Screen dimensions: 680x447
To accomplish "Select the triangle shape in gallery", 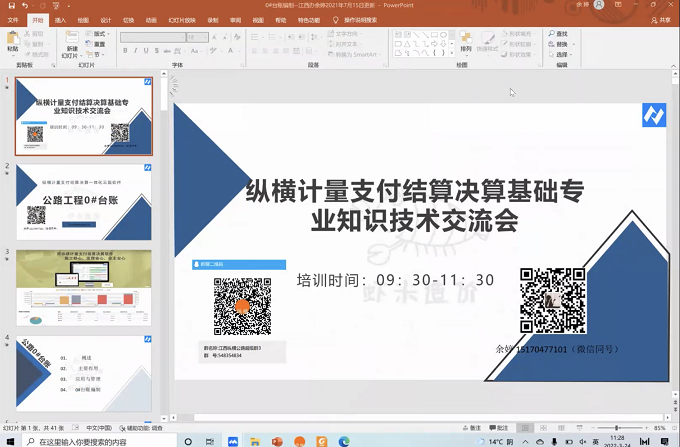I will tap(407, 44).
